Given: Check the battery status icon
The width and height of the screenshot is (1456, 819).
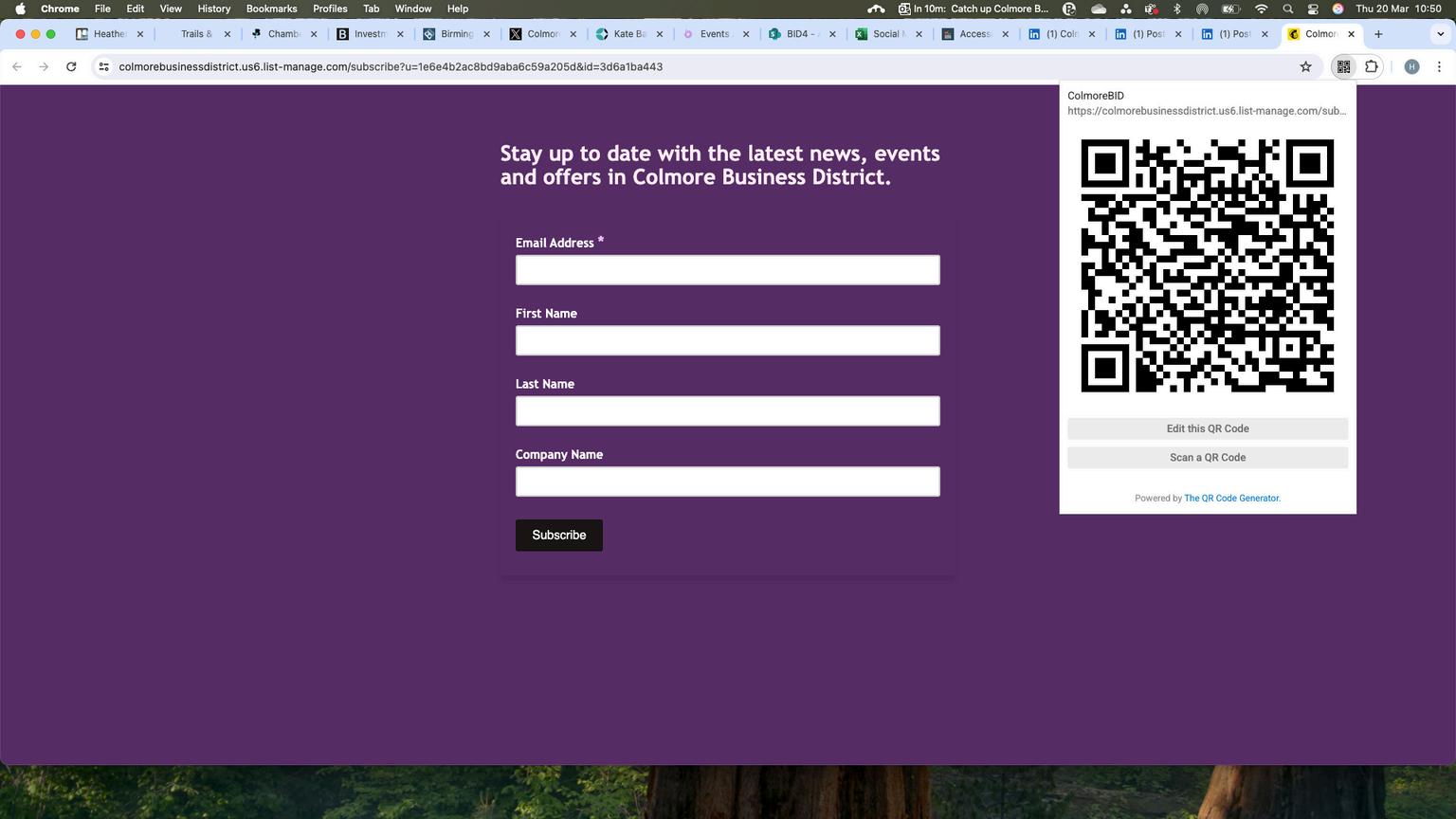Looking at the screenshot, I should click(x=1230, y=9).
